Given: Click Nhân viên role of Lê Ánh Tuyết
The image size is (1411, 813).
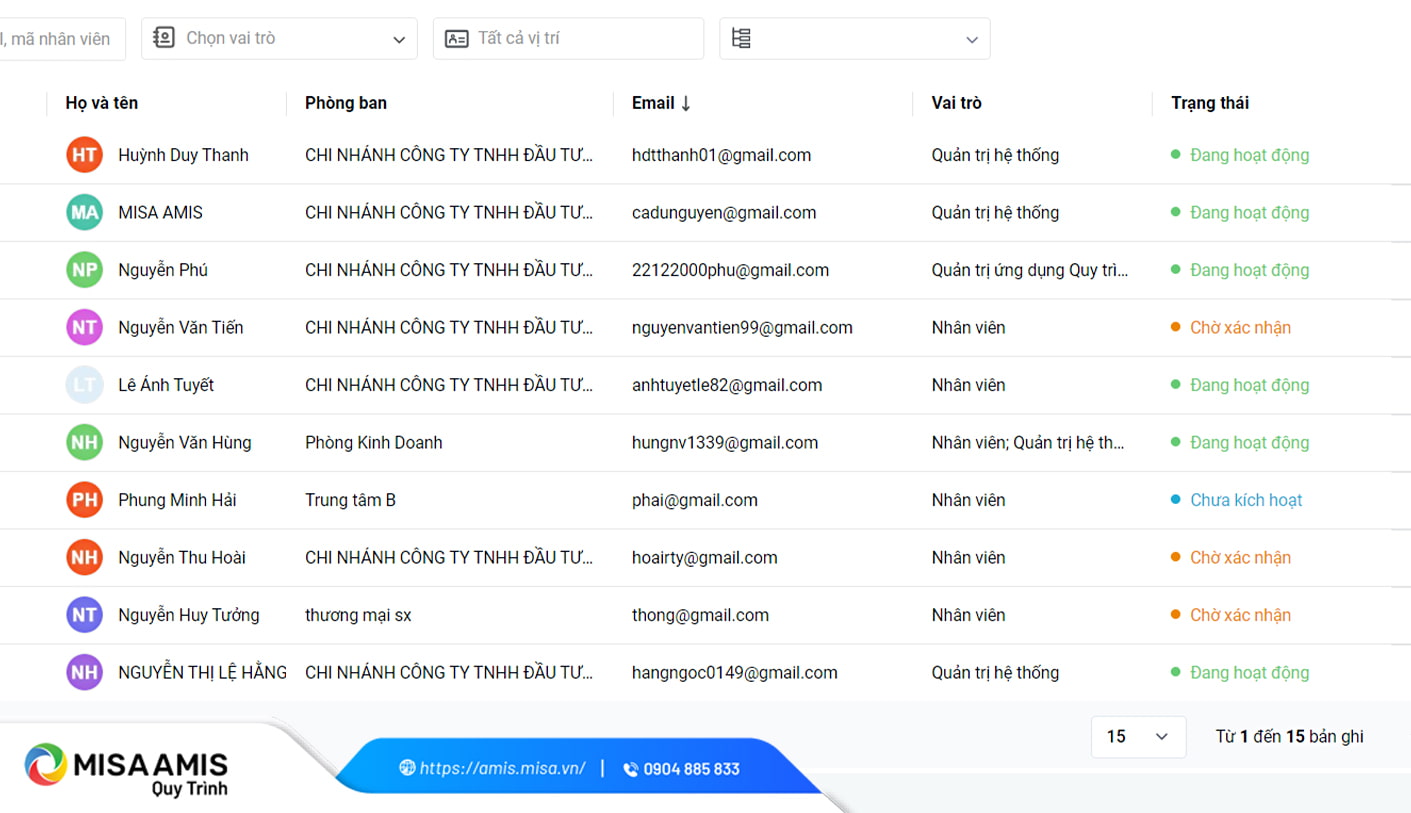Looking at the screenshot, I should tap(968, 385).
